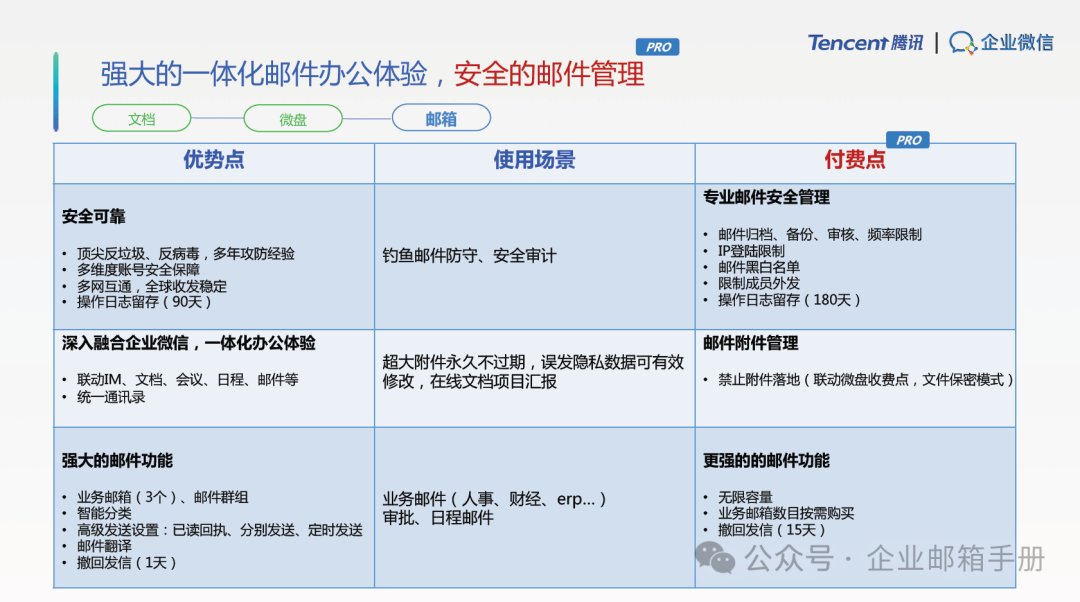
Task: Click the Tencent 腾讯 logo
Action: (865, 43)
